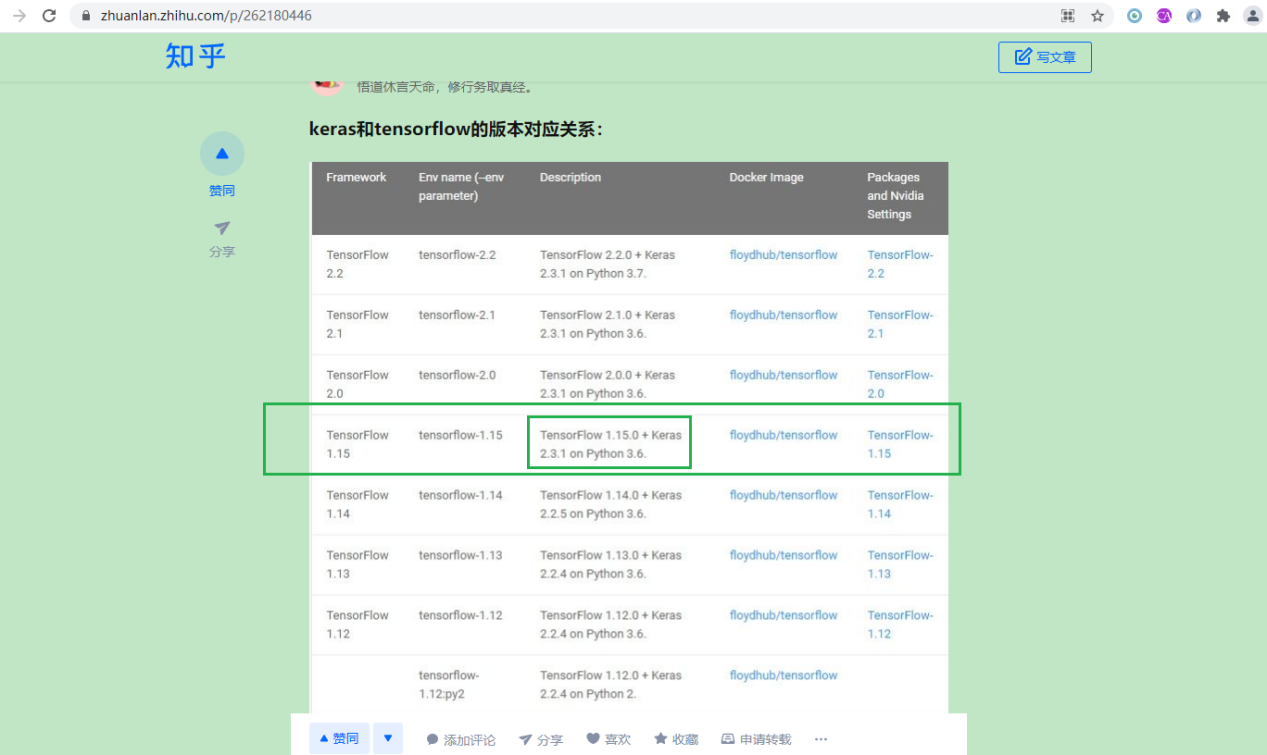Open floydhub/tensorflow link in tensorflow-1.12 row
Screen dimensions: 1267x755
point(783,615)
